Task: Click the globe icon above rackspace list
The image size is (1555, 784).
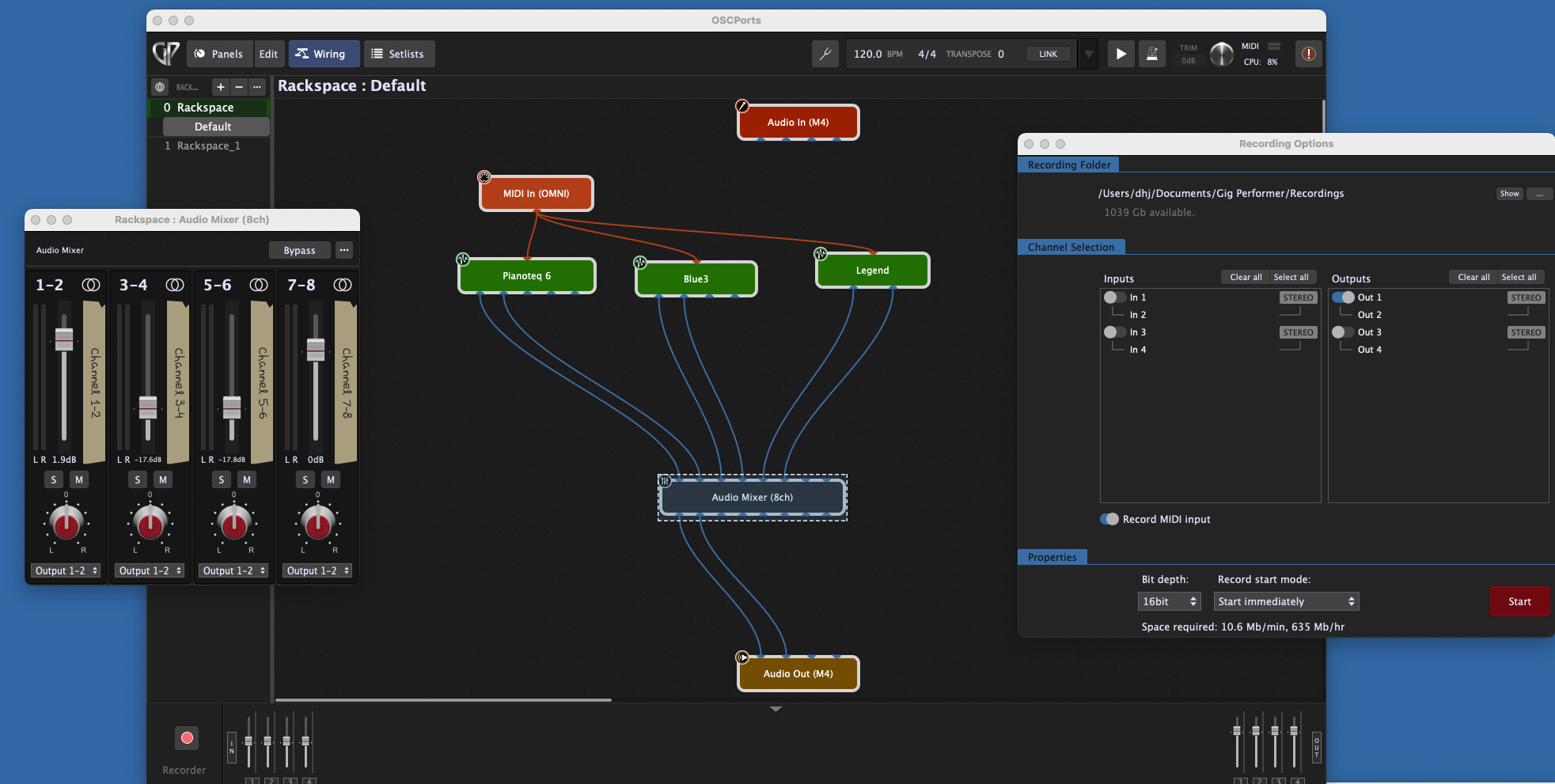Action: (160, 87)
